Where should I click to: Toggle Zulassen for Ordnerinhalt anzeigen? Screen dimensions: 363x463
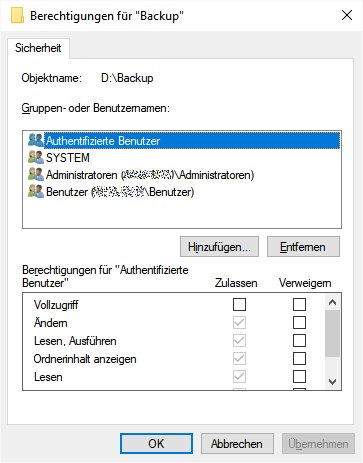(x=239, y=358)
